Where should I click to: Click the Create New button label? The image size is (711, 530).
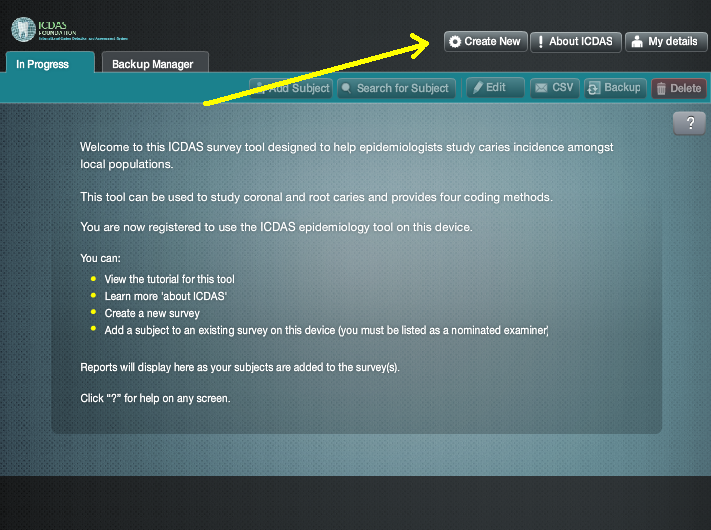pyautogui.click(x=492, y=41)
